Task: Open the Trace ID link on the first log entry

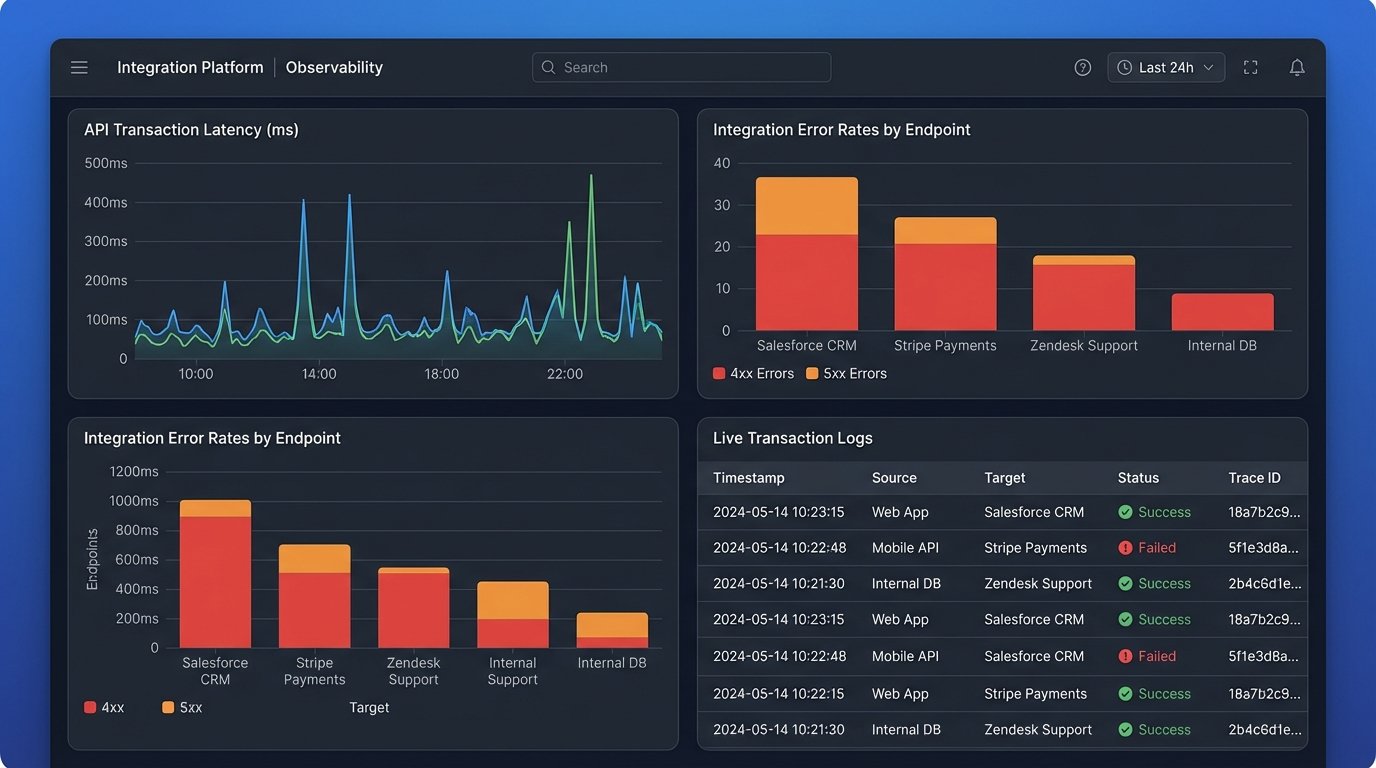Action: (x=1266, y=511)
